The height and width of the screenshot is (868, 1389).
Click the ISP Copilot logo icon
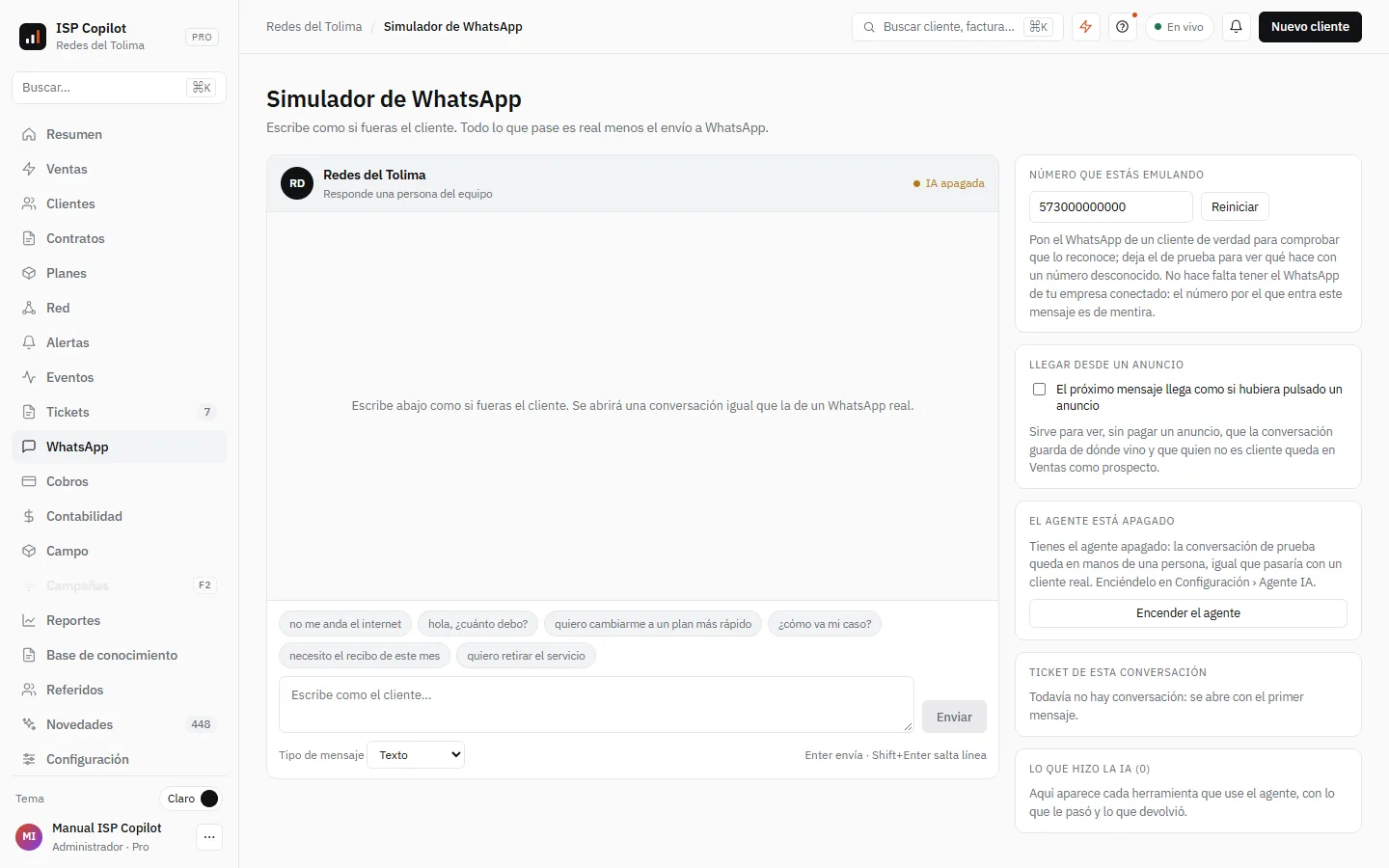pos(33,37)
